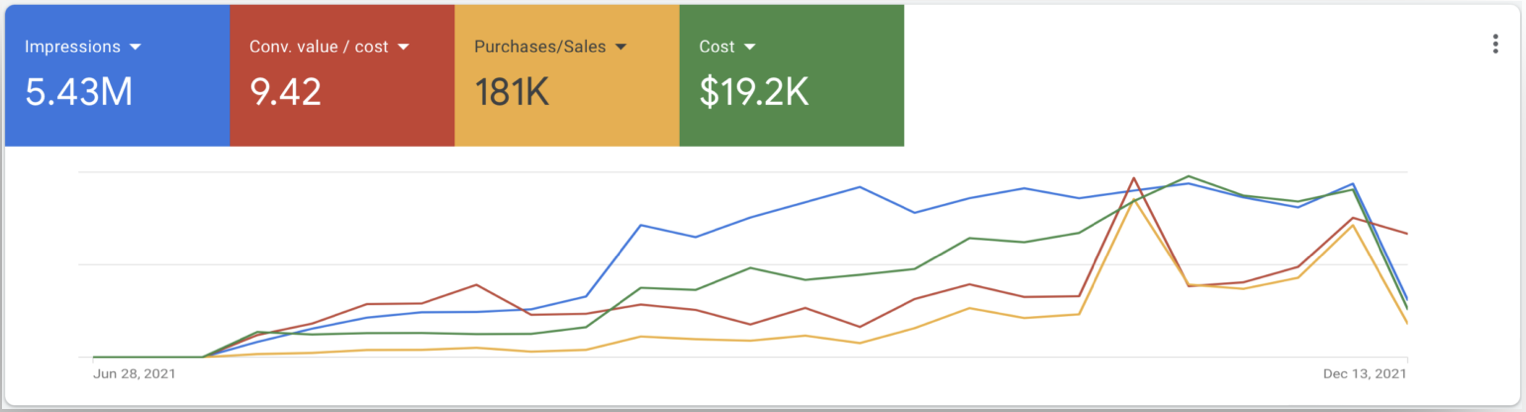The height and width of the screenshot is (412, 1526).
Task: Toggle the red 9.42 scorecard value
Action: click(x=285, y=92)
